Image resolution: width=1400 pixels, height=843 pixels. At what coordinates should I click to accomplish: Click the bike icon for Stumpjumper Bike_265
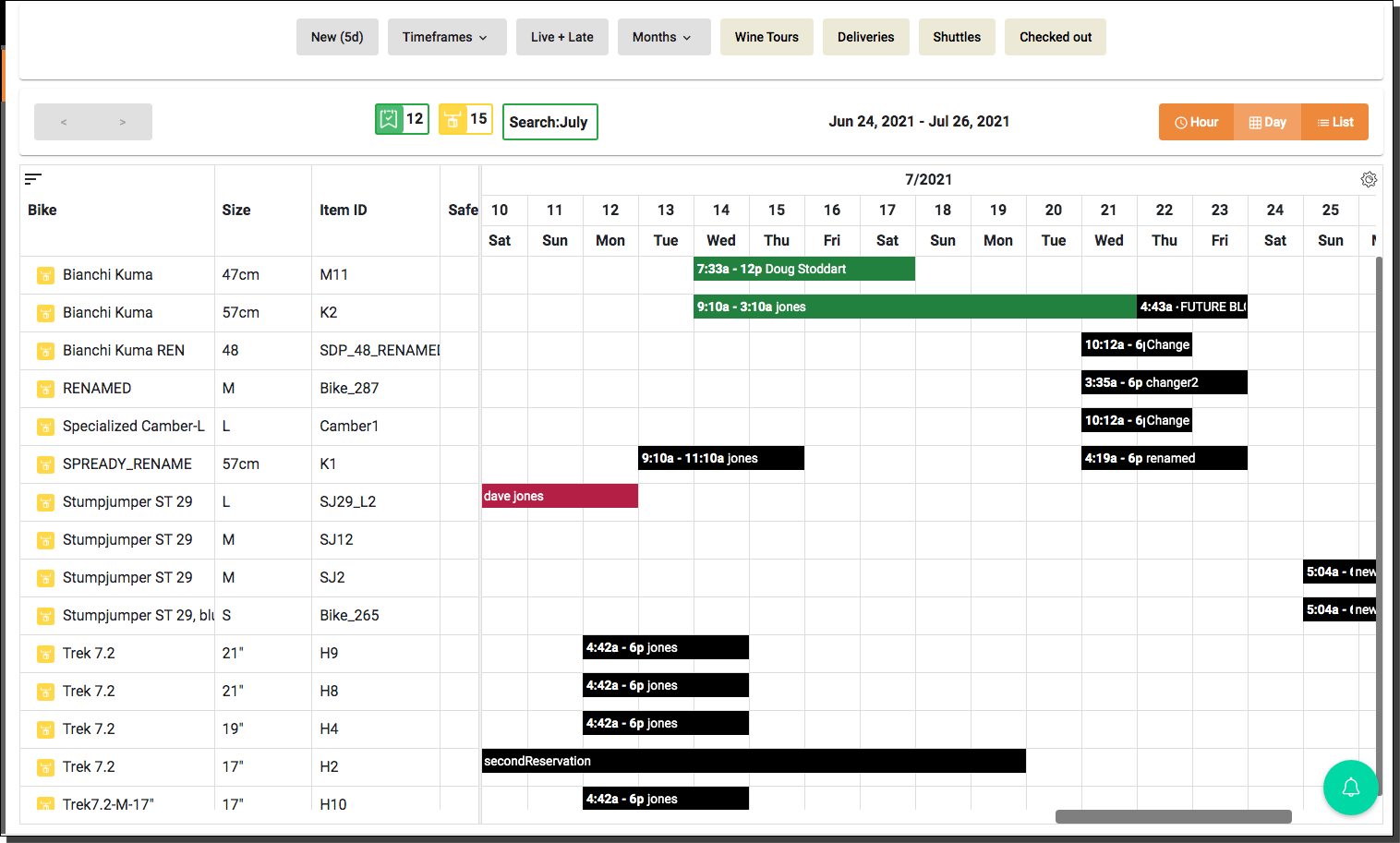[x=45, y=616]
